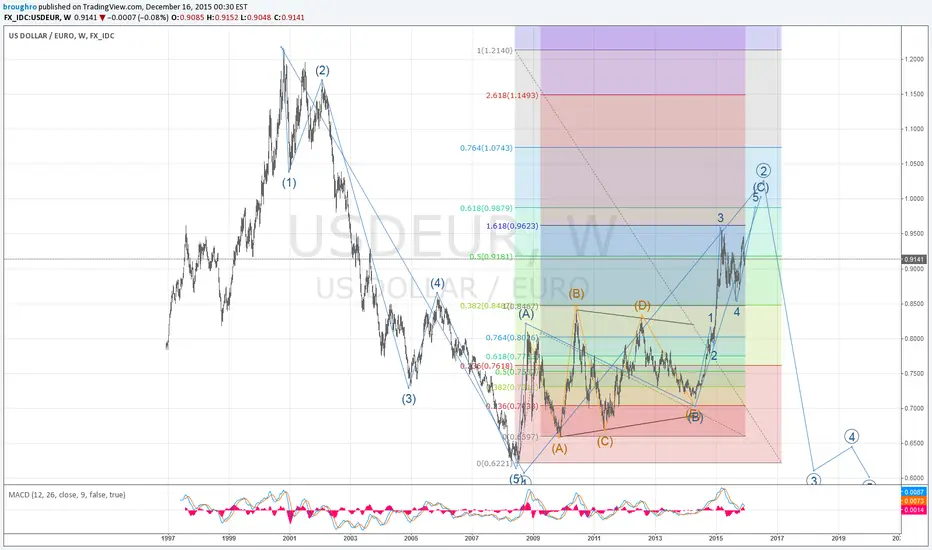932x550 pixels.
Task: Click the open value O:0.9085
Action: [x=187, y=18]
